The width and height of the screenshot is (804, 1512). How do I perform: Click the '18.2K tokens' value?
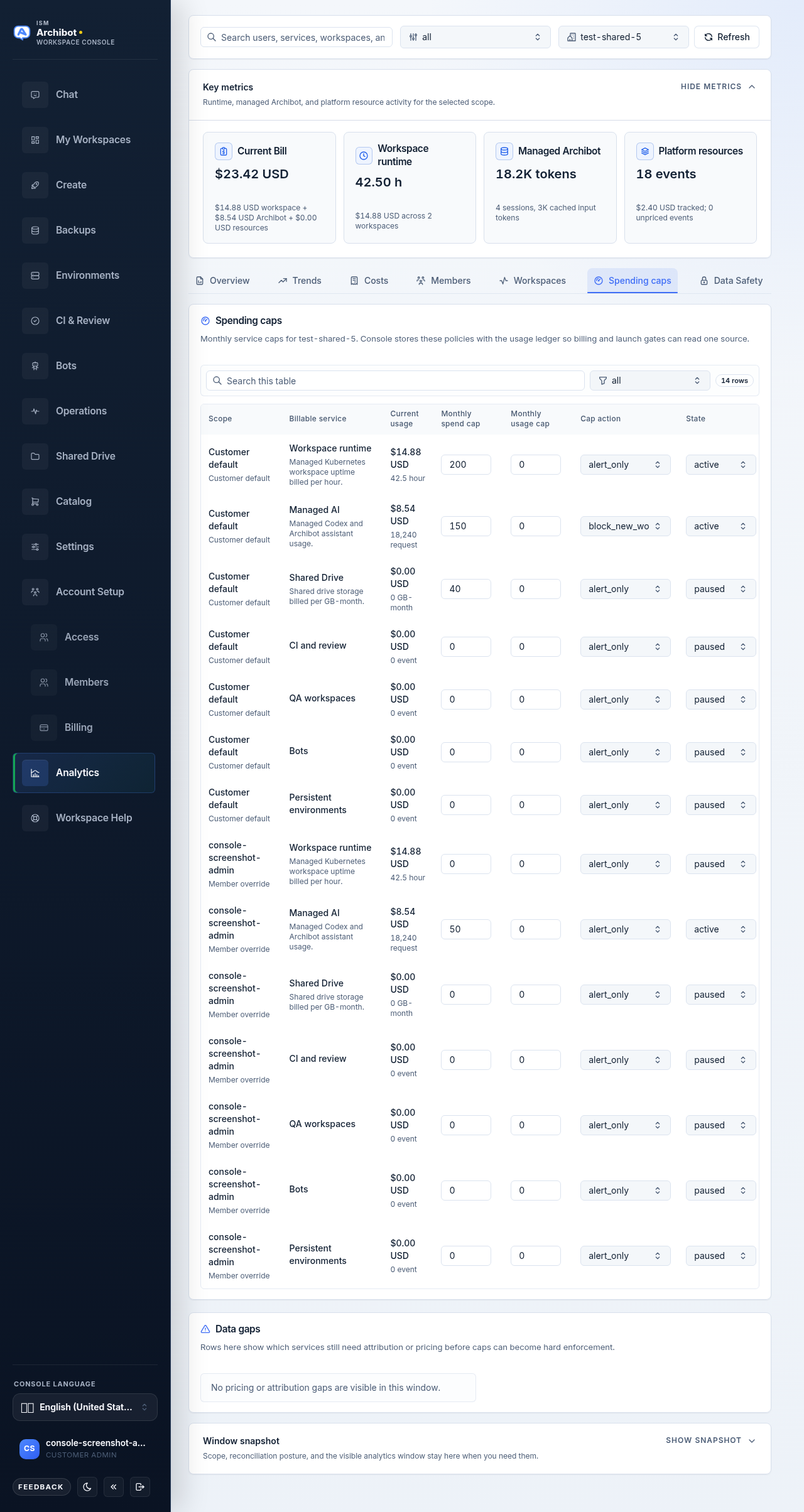point(536,174)
